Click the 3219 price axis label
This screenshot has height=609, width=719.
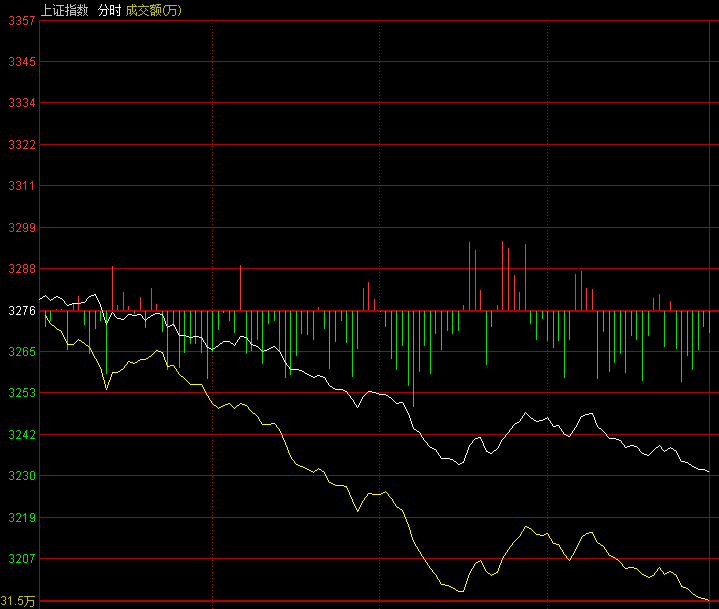click(x=22, y=518)
